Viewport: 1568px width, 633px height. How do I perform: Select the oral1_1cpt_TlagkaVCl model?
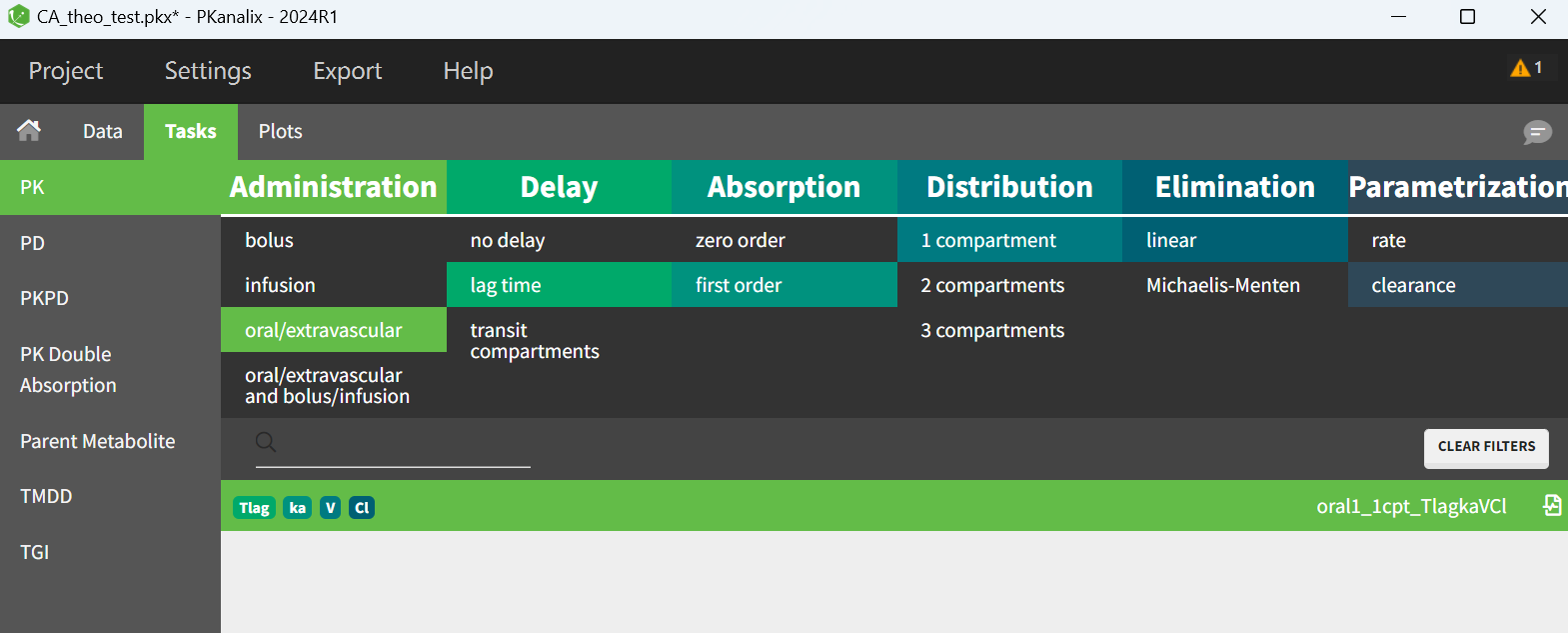[x=1410, y=506]
